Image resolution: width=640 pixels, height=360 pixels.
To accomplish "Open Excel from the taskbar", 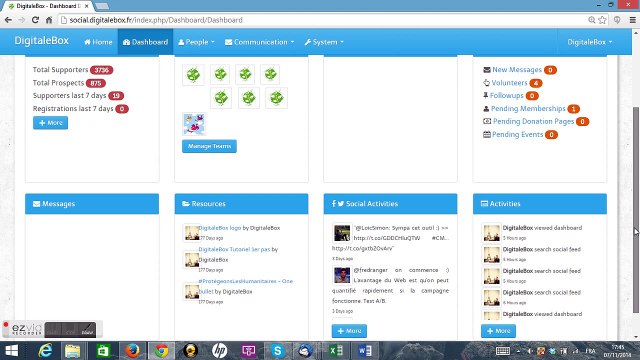I will click(336, 351).
